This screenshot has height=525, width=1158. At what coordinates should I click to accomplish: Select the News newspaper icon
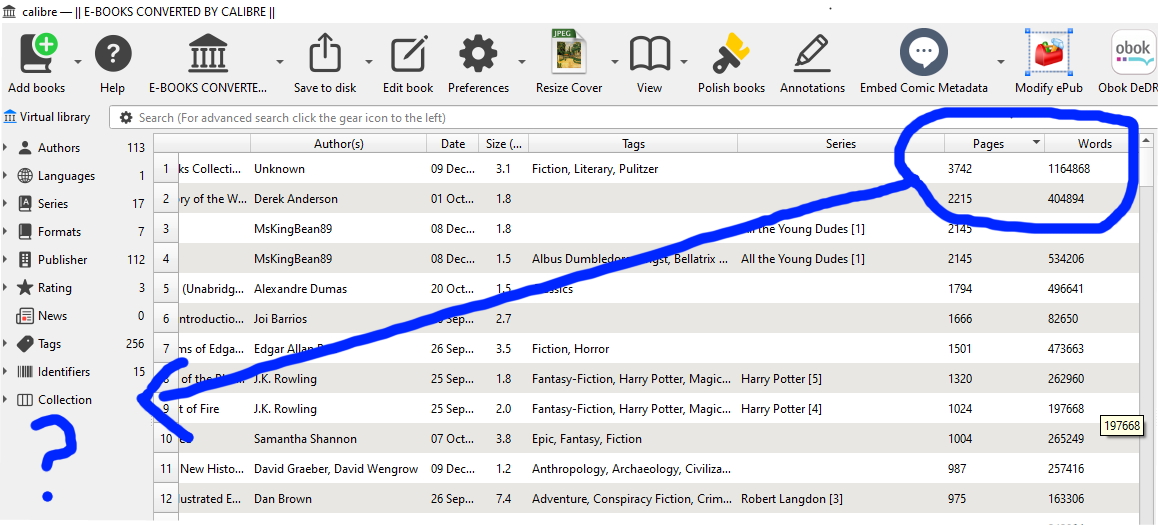pyautogui.click(x=25, y=315)
